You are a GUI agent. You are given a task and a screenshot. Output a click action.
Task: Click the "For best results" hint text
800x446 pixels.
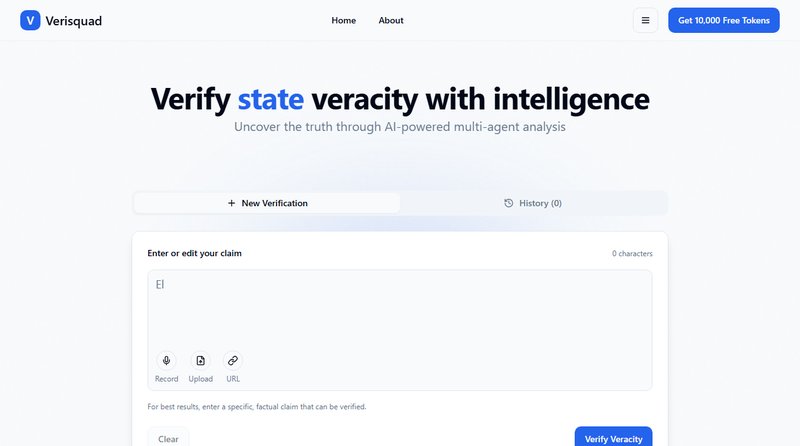tap(256, 407)
